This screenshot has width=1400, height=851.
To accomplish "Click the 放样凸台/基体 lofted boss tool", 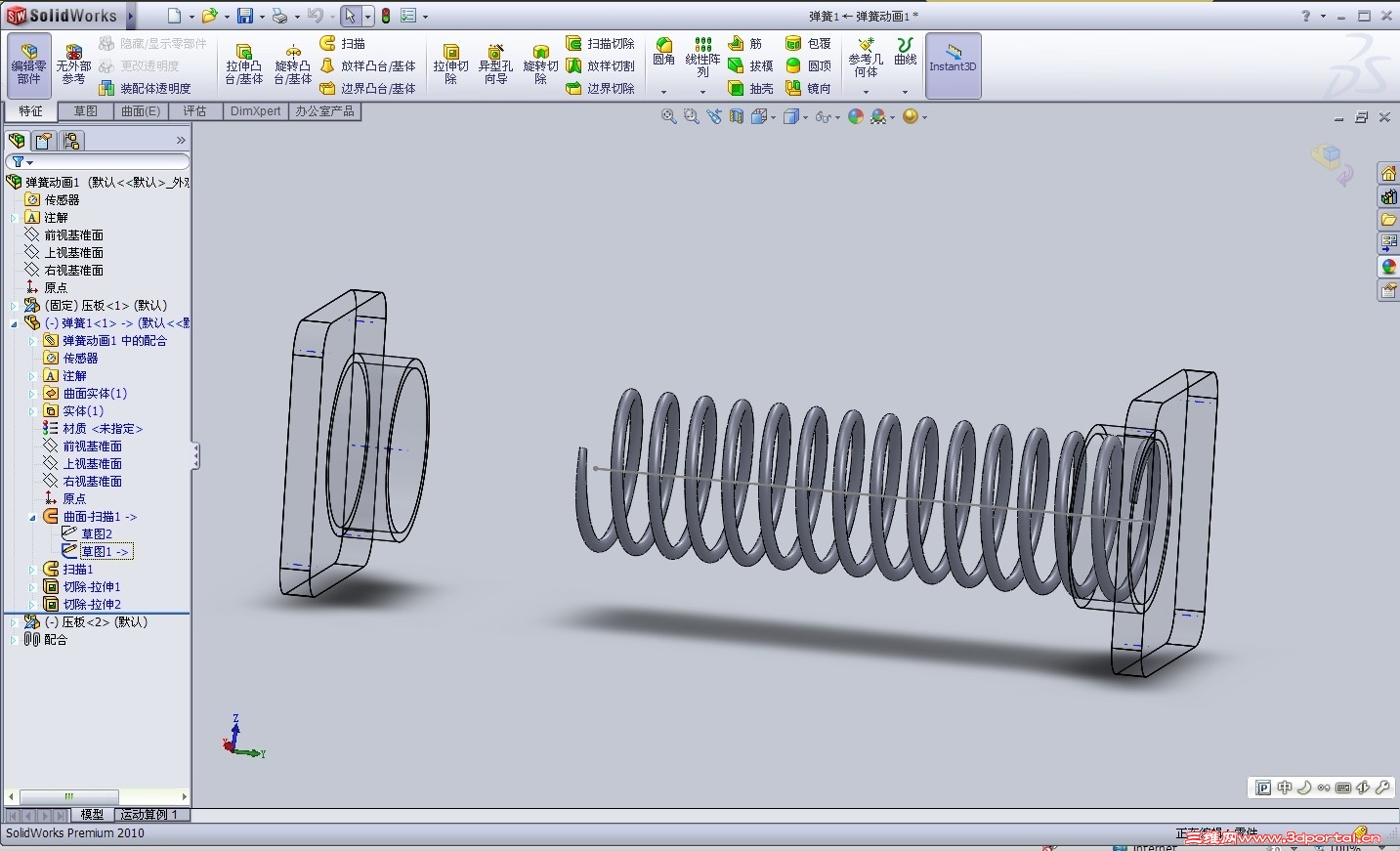I will click(x=367, y=65).
